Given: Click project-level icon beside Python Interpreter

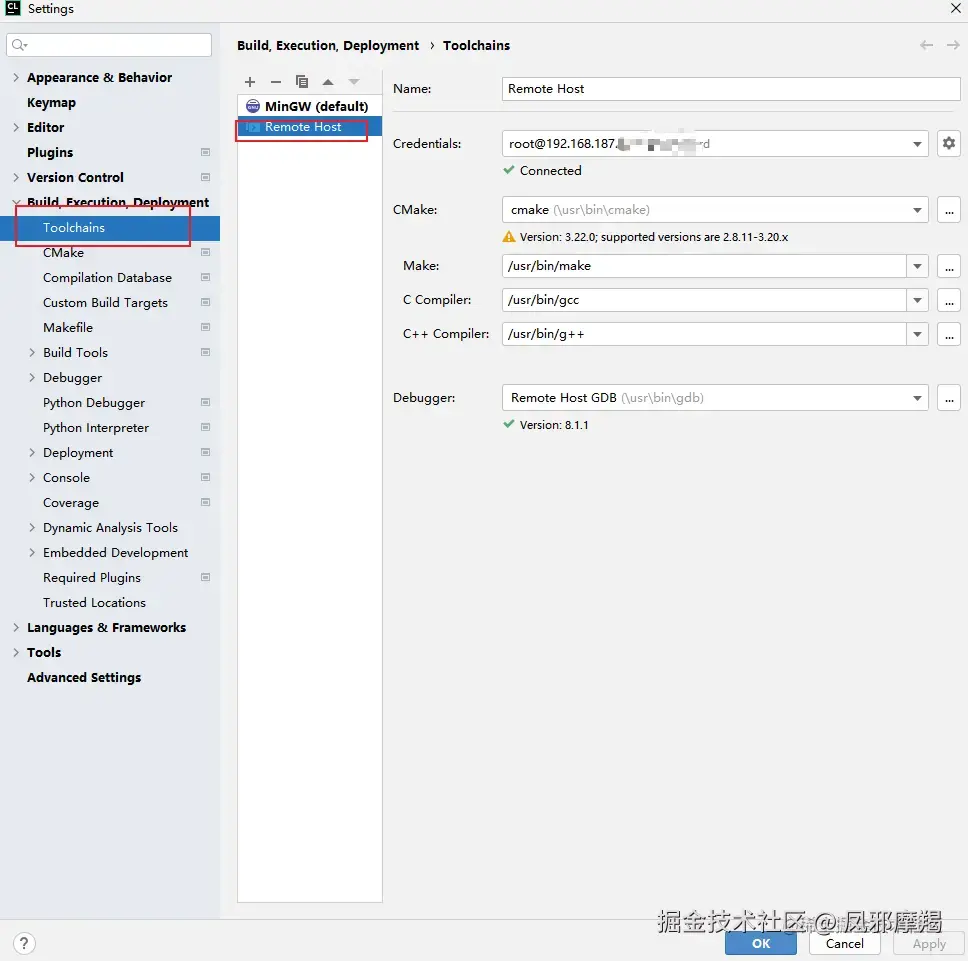Looking at the screenshot, I should coord(206,428).
